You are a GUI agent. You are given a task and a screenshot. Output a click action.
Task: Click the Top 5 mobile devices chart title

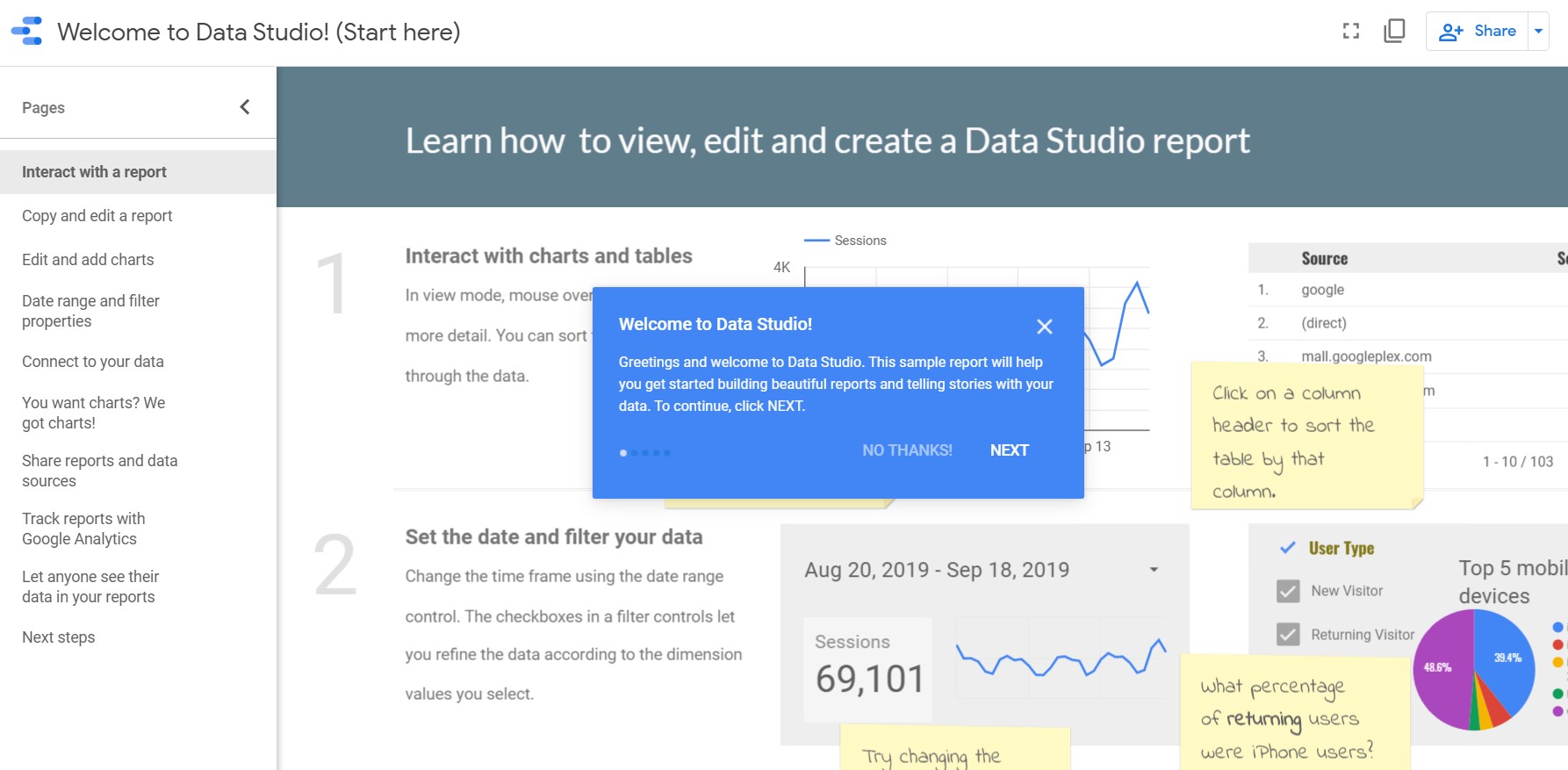1513,581
